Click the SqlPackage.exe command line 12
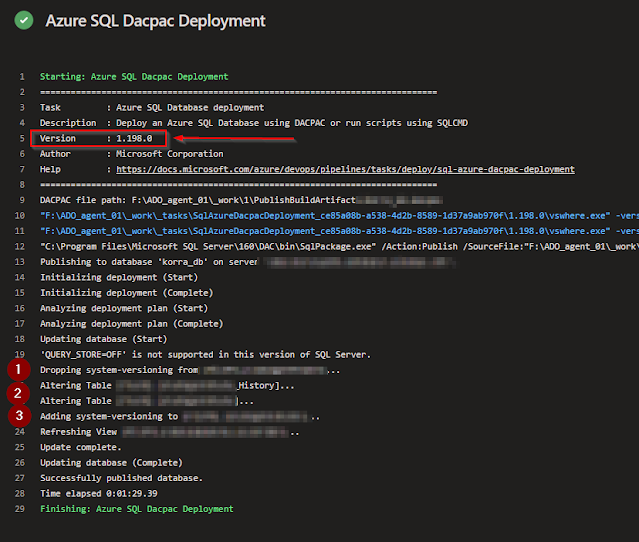 [x=339, y=247]
